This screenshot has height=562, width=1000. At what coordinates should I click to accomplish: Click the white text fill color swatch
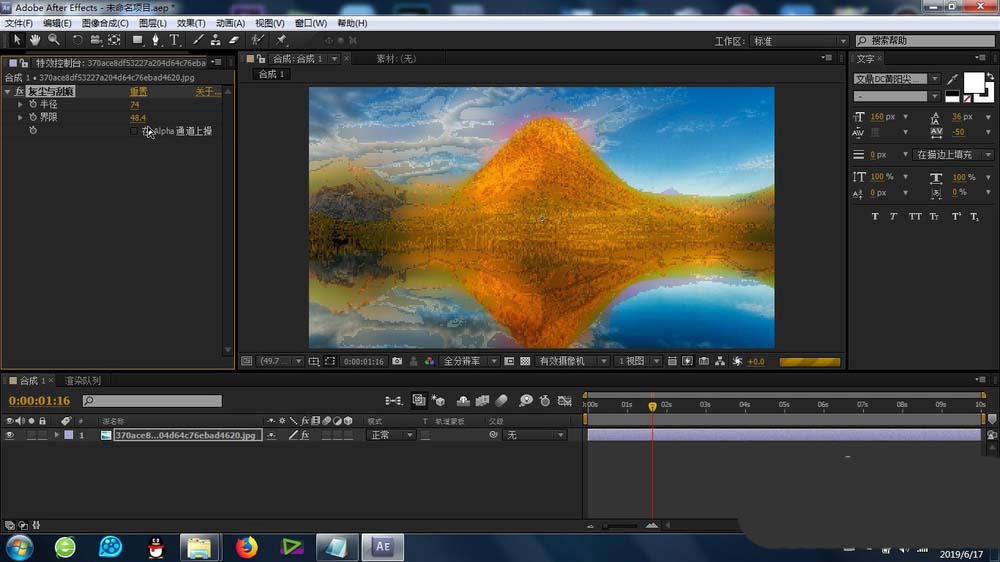pyautogui.click(x=973, y=83)
